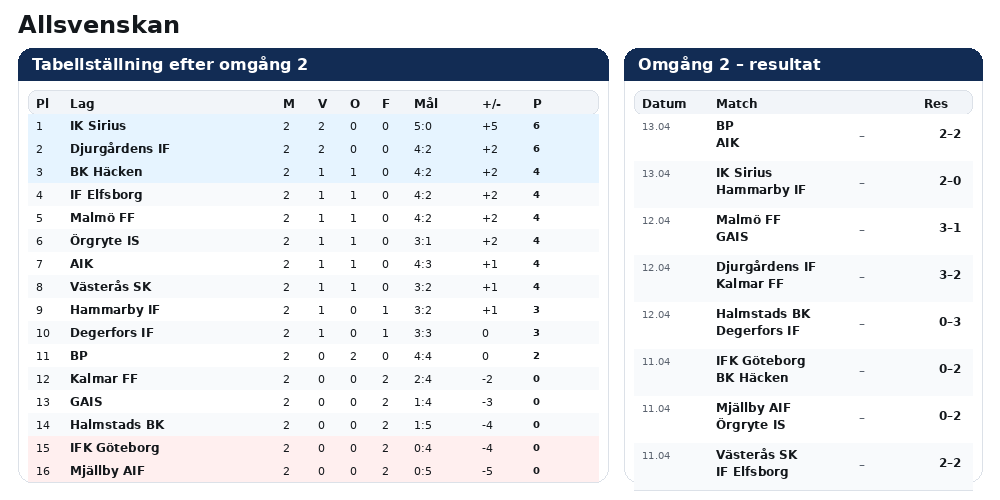Image resolution: width=1000 pixels, height=500 pixels.
Task: Click the P points column header
Action: point(537,104)
